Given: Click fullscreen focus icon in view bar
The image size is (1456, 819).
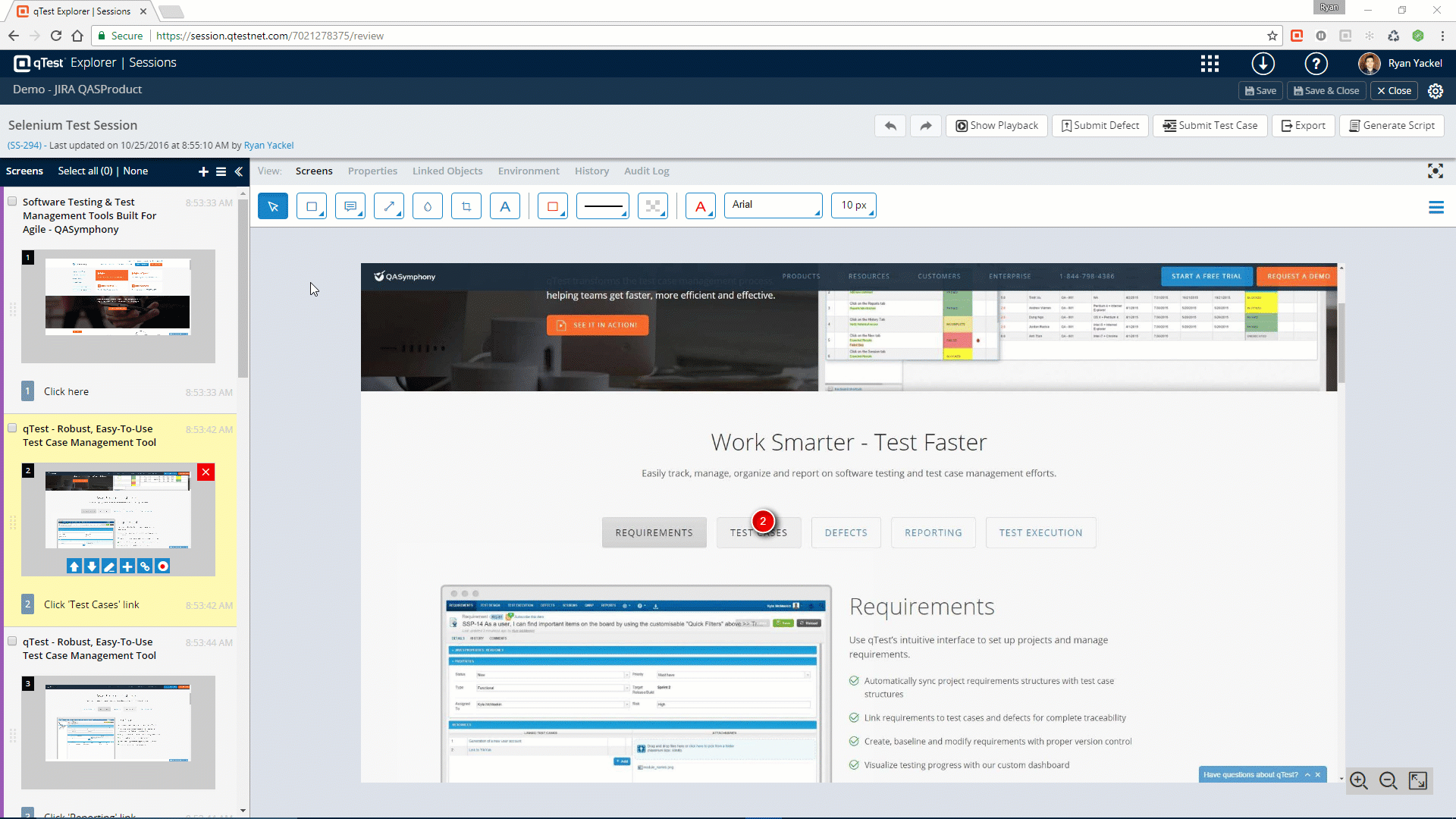Looking at the screenshot, I should point(1435,171).
